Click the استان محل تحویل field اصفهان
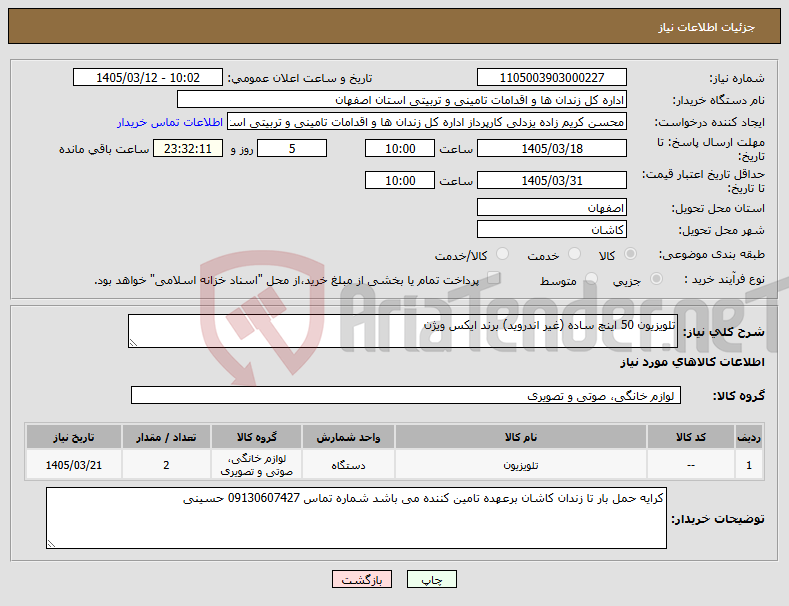This screenshot has height=606, width=789. coord(552,207)
